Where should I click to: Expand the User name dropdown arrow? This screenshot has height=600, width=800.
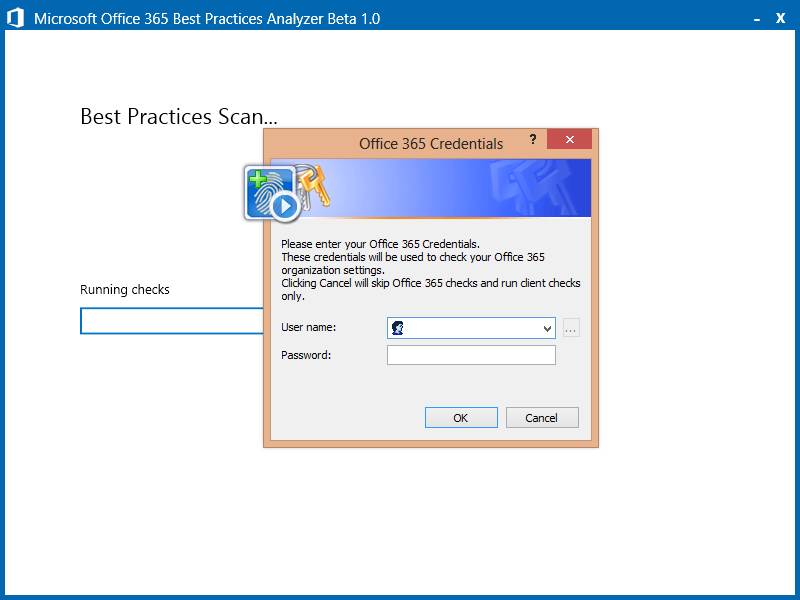tap(547, 329)
